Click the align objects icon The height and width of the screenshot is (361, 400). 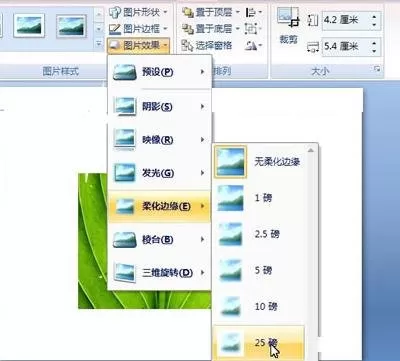point(253,13)
